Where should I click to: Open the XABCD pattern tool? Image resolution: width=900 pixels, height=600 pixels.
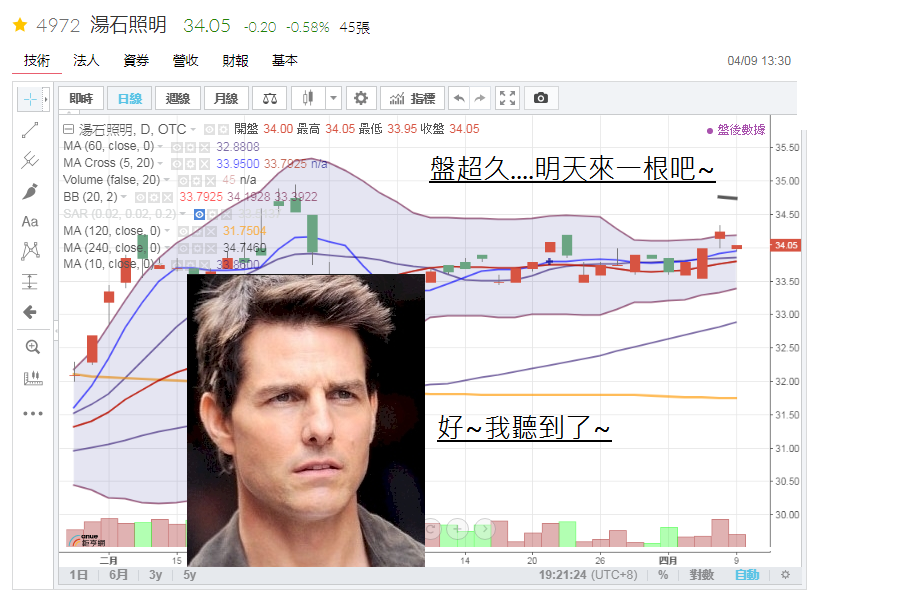click(x=30, y=251)
